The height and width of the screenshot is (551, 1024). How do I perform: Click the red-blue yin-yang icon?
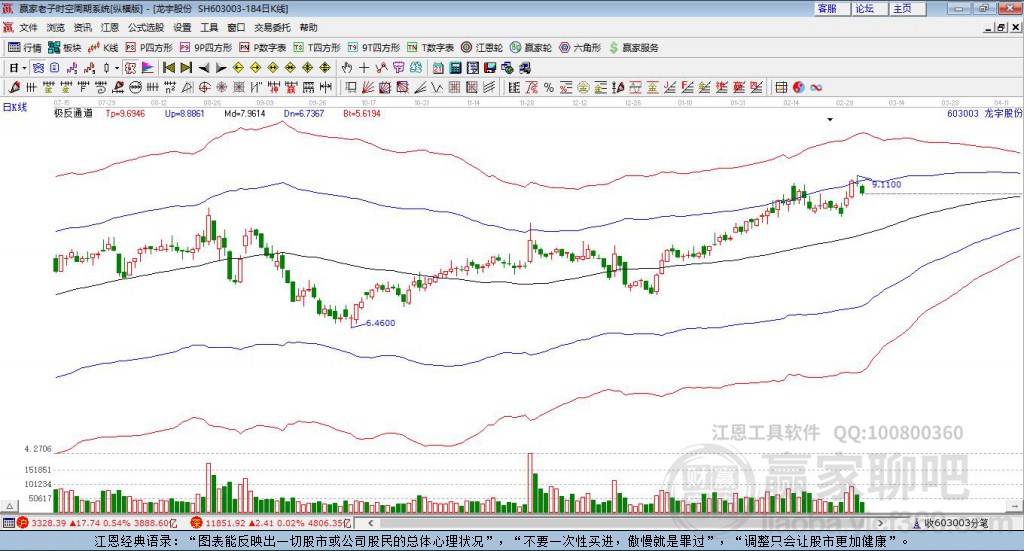799,87
